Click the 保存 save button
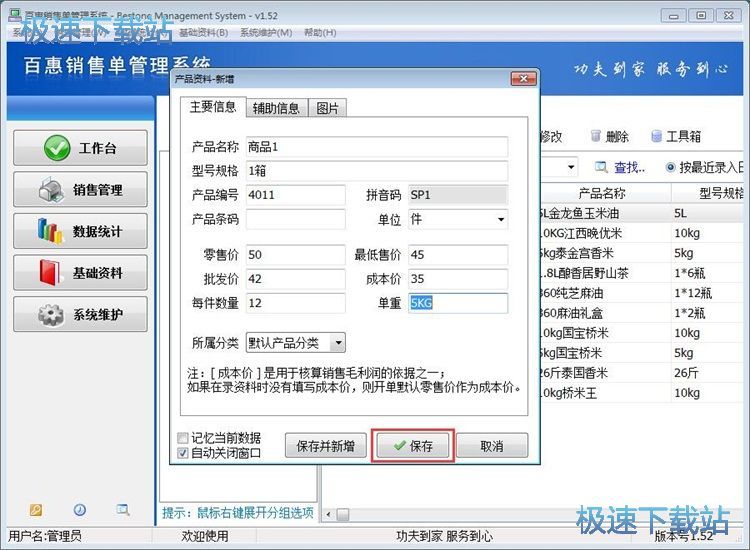Viewport: 750px width, 550px height. coord(413,446)
